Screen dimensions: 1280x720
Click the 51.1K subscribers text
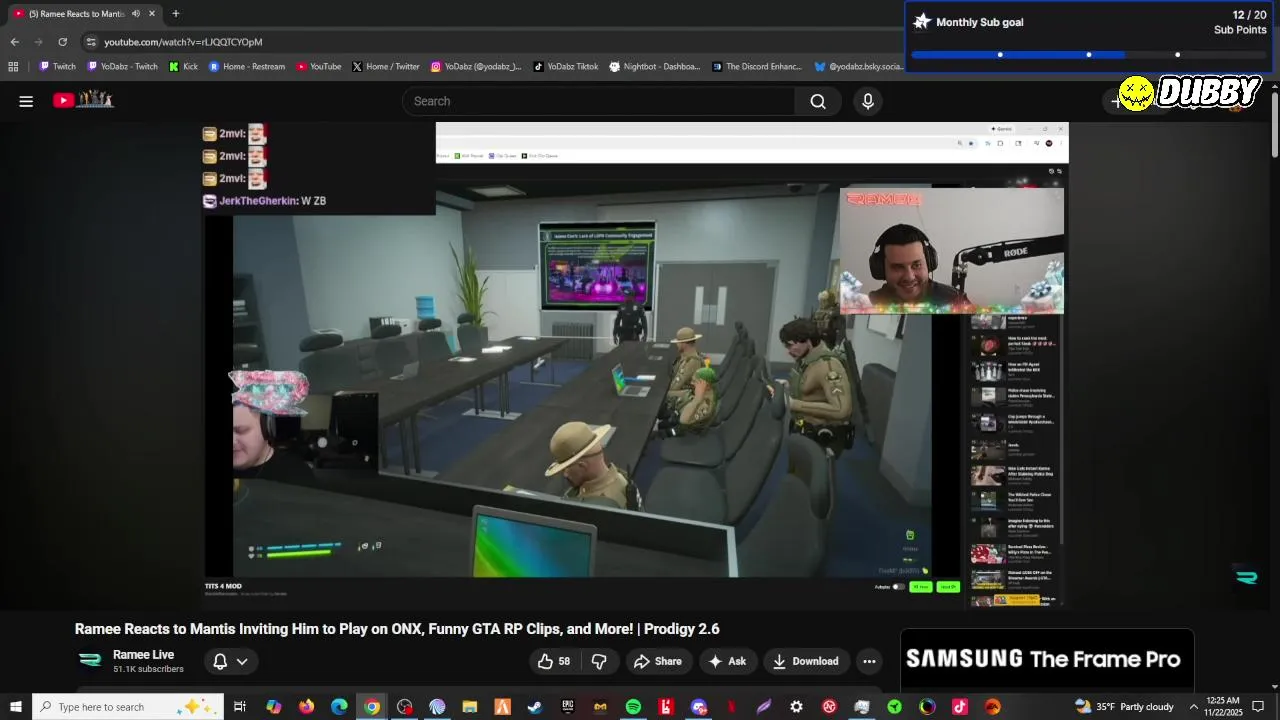pos(148,669)
